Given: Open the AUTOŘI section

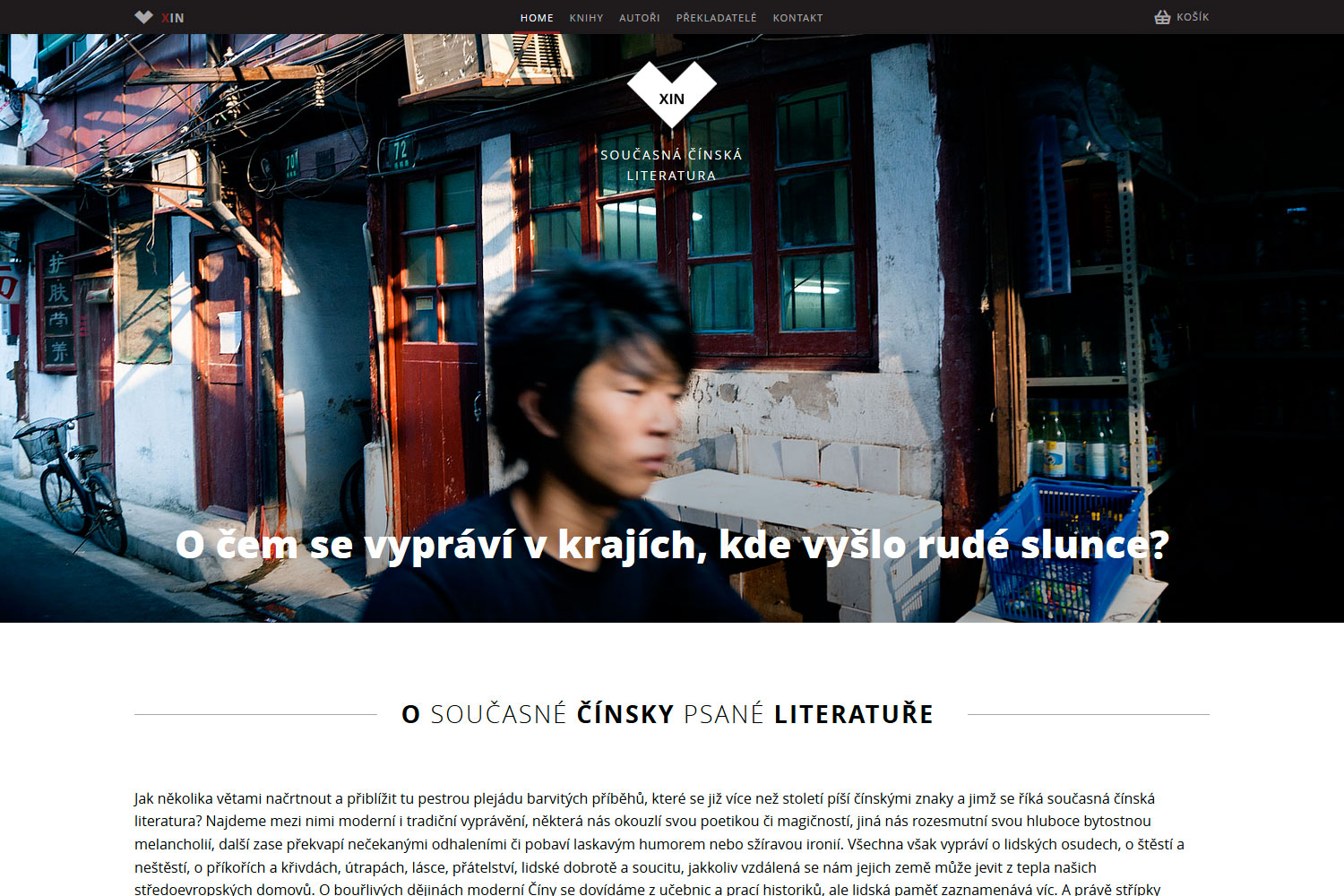Looking at the screenshot, I should [639, 18].
